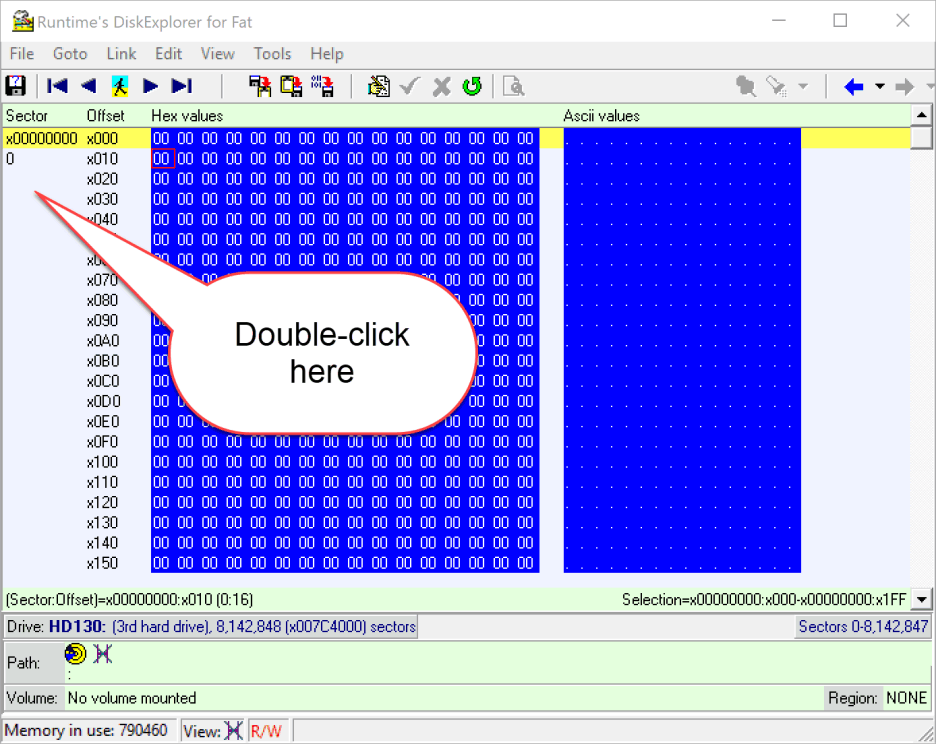The width and height of the screenshot is (936, 744).
Task: Open the Tools menu
Action: [x=272, y=54]
